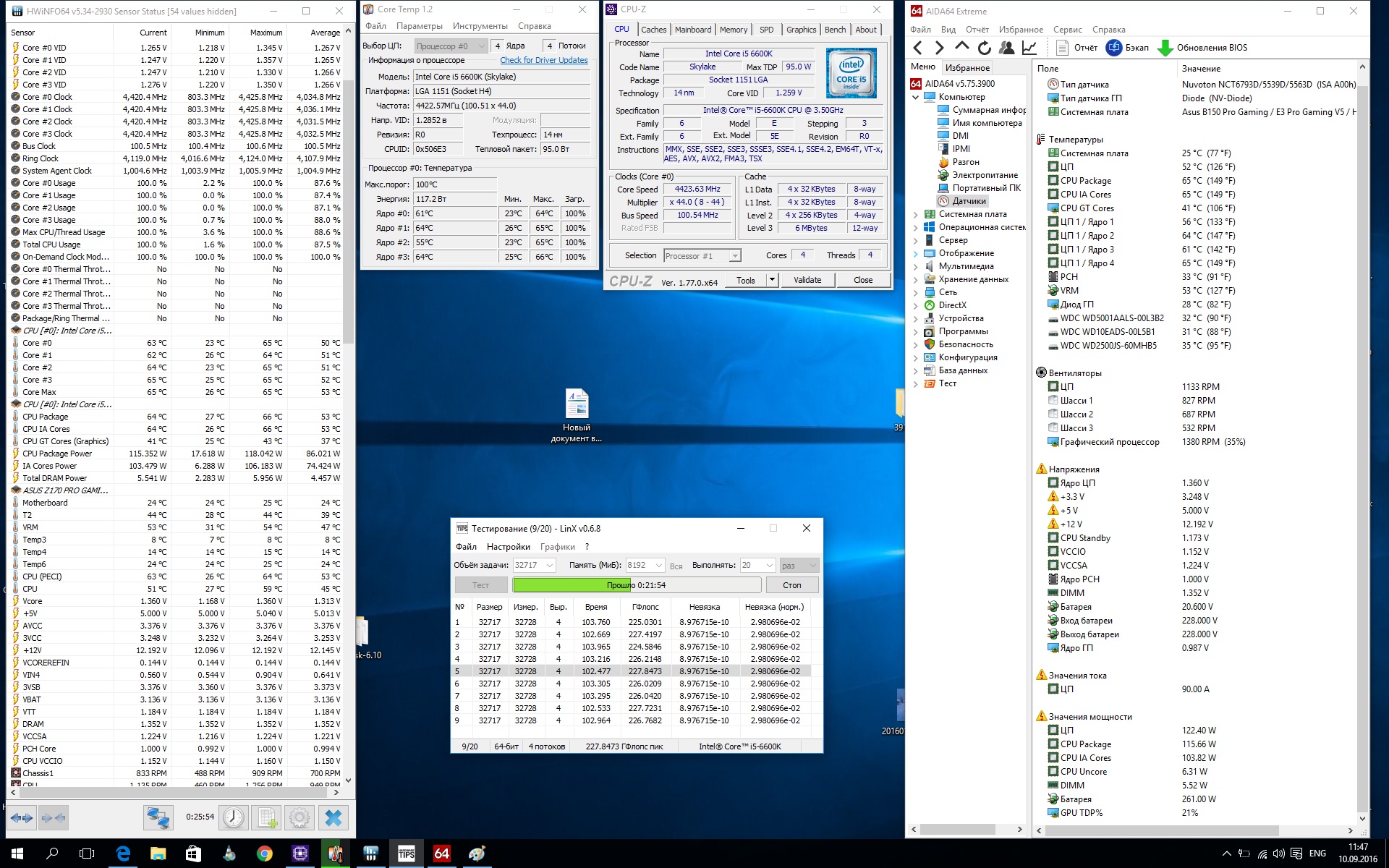The width and height of the screenshot is (1389, 868).
Task: Click the AIDA64 graph chart toolbar icon
Action: pyautogui.click(x=1029, y=48)
